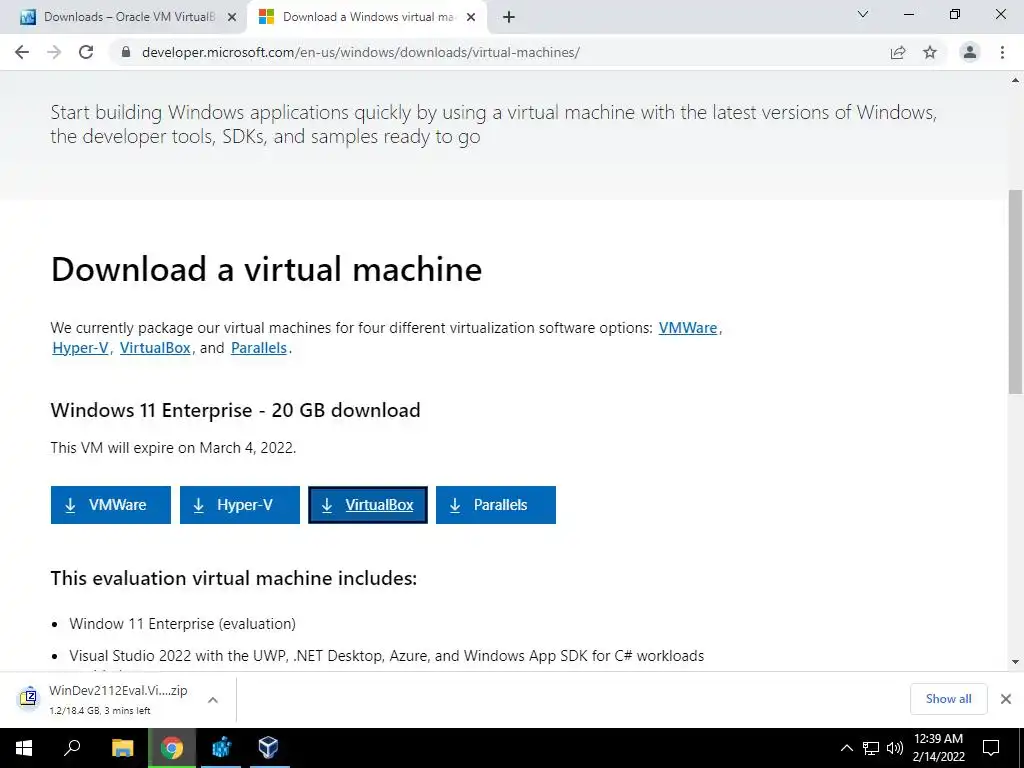This screenshot has height=768, width=1024.
Task: Close the Download a Windows virtual machine tab
Action: [x=471, y=17]
